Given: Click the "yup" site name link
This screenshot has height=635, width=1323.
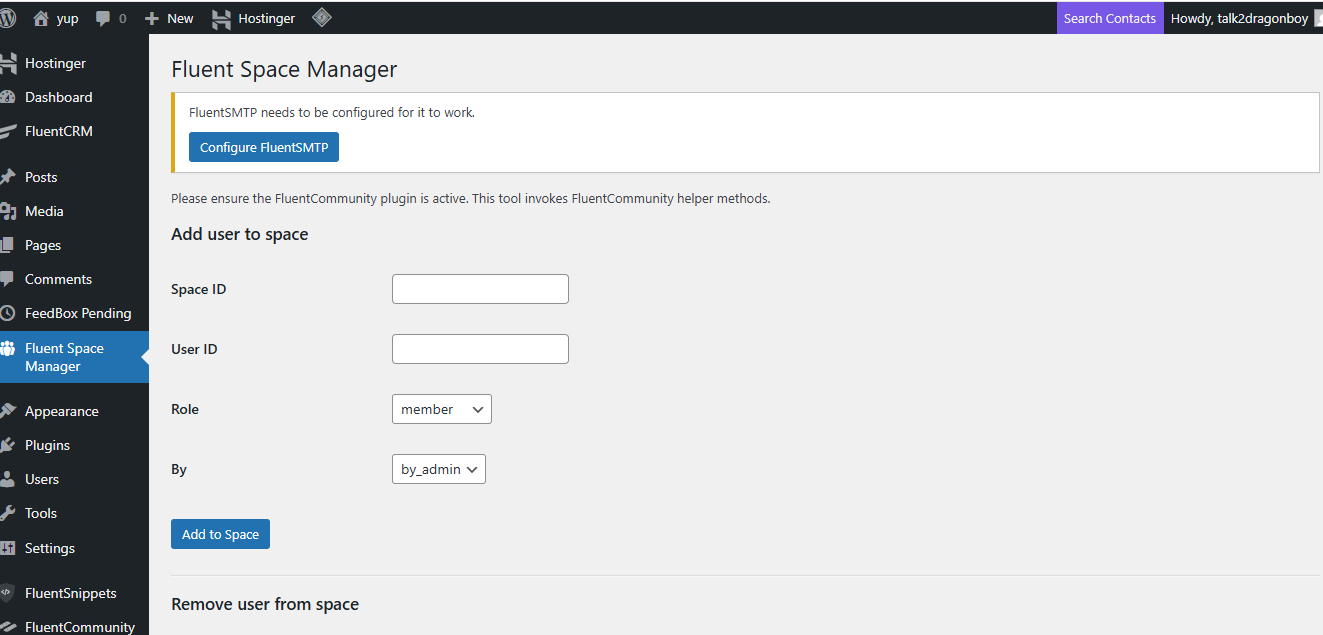Looking at the screenshot, I should click(x=67, y=18).
